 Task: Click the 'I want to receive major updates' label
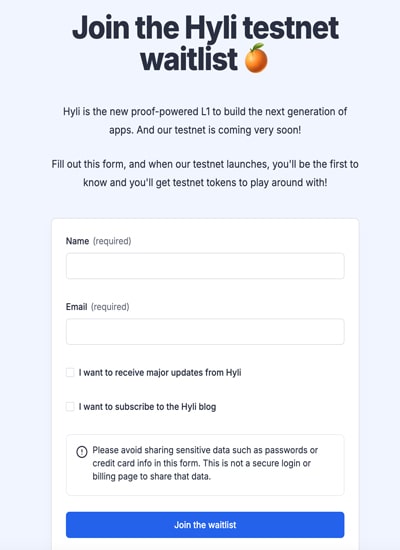pyautogui.click(x=160, y=373)
